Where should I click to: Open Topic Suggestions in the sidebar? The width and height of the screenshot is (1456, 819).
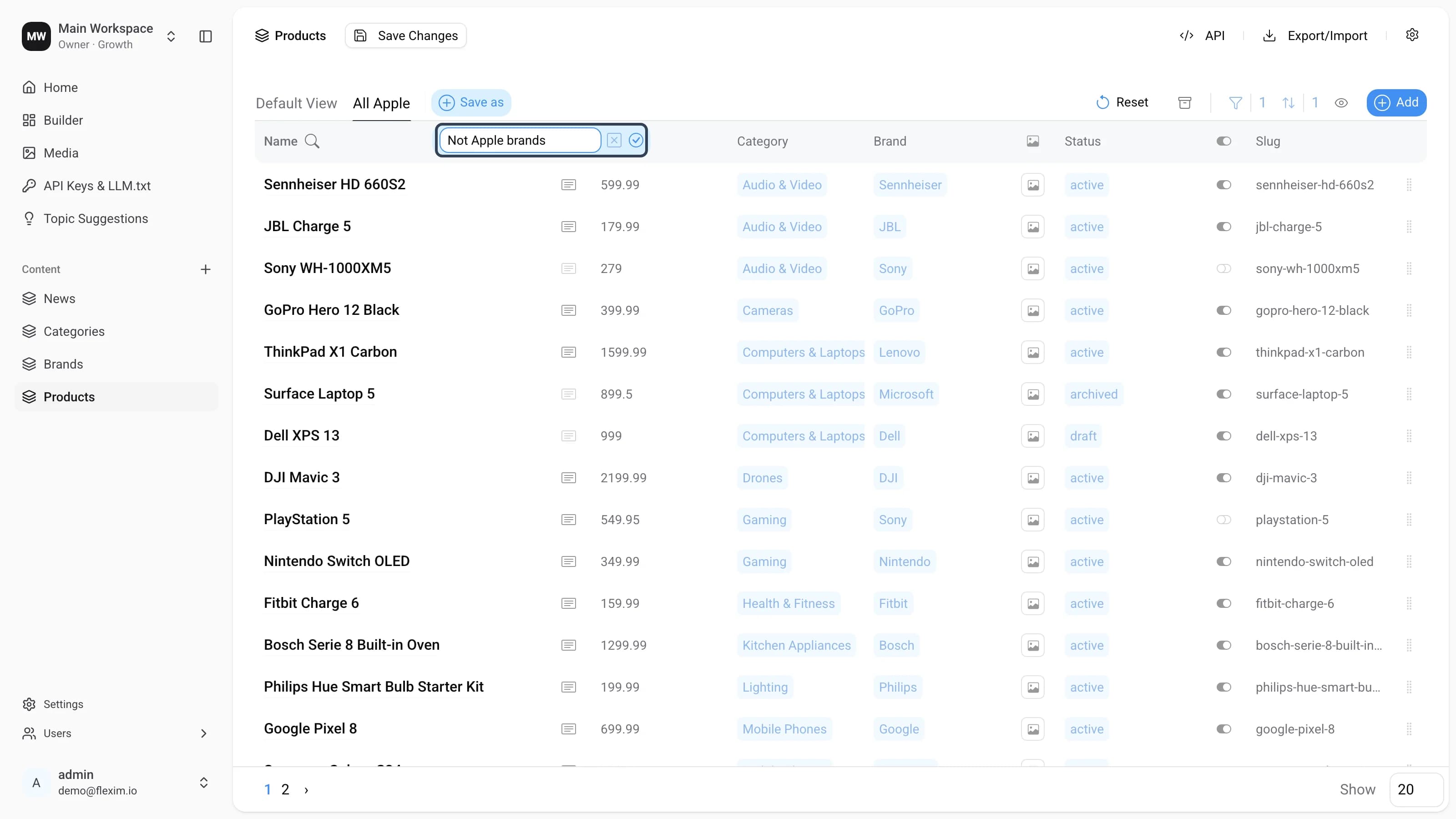click(116, 218)
